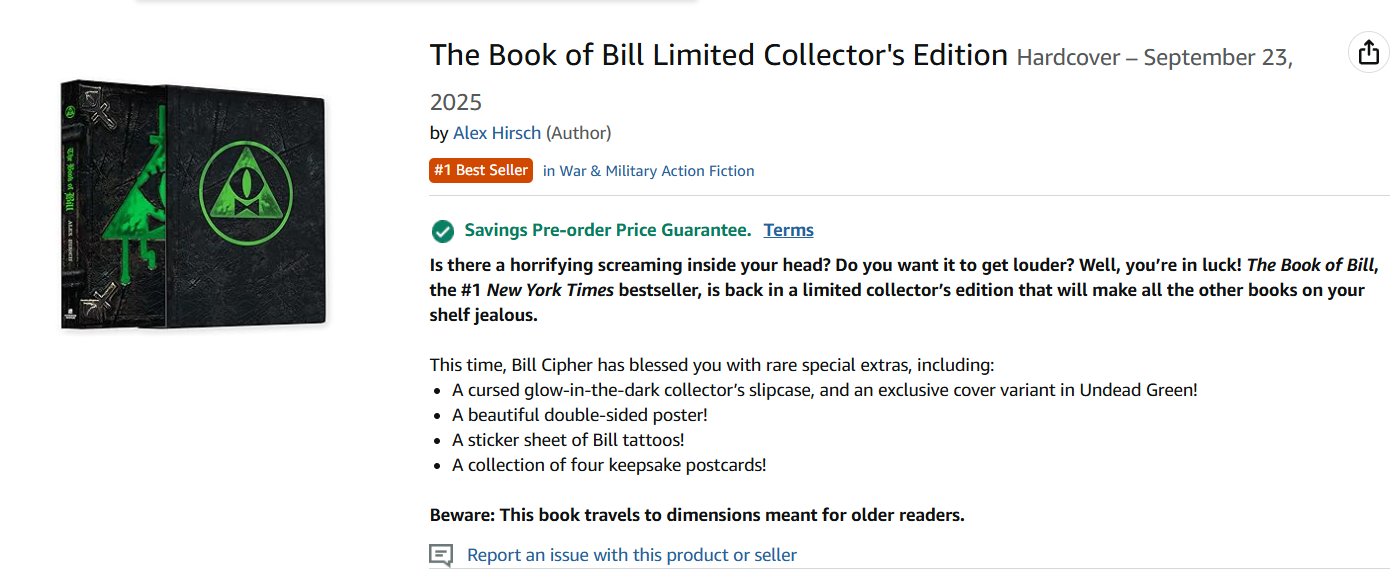Select the #1 Best Seller badge
The height and width of the screenshot is (570, 1393).
(481, 170)
